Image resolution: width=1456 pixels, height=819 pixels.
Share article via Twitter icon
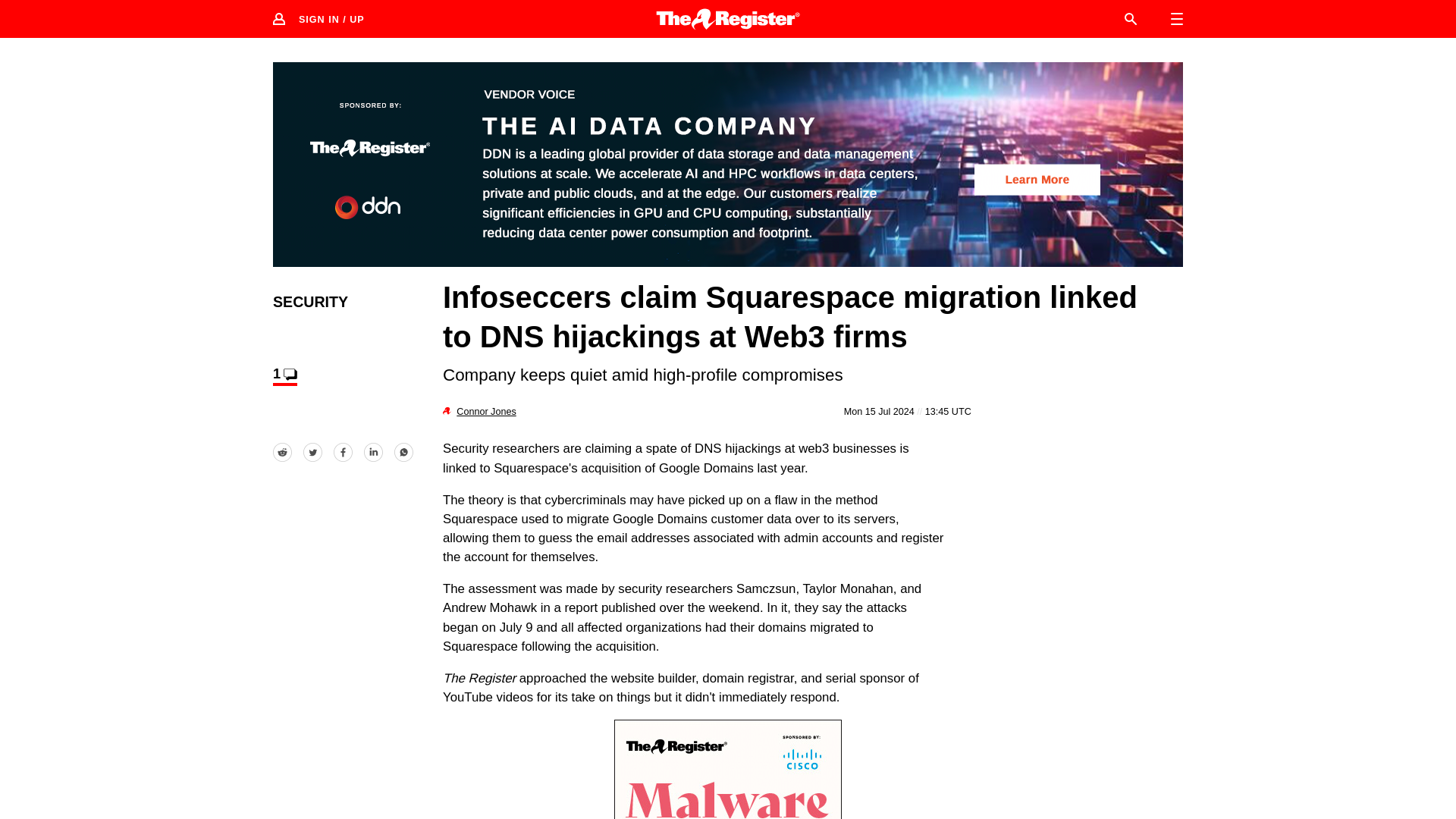(312, 452)
